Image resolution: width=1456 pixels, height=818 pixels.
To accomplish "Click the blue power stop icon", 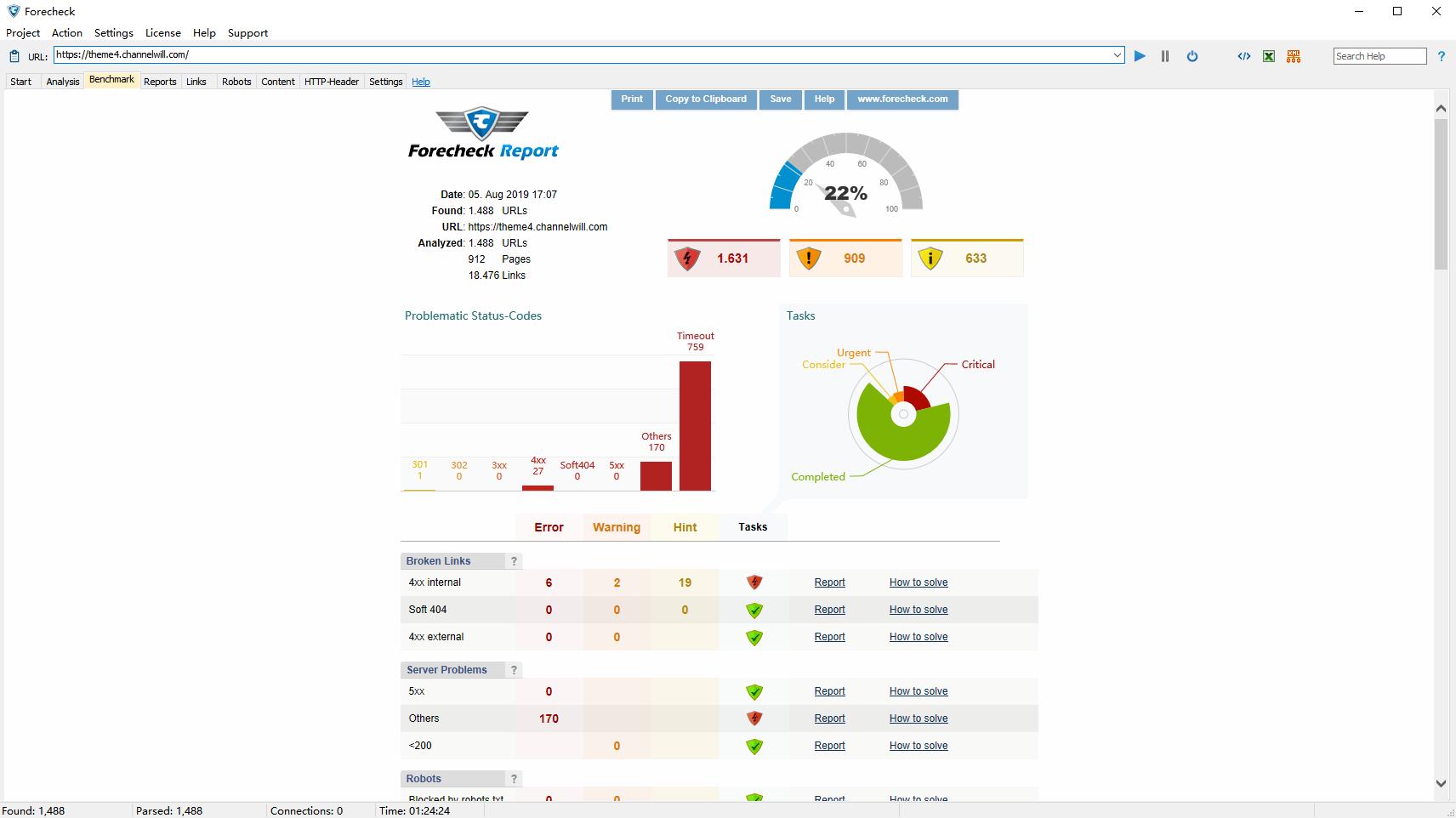I will (1192, 56).
